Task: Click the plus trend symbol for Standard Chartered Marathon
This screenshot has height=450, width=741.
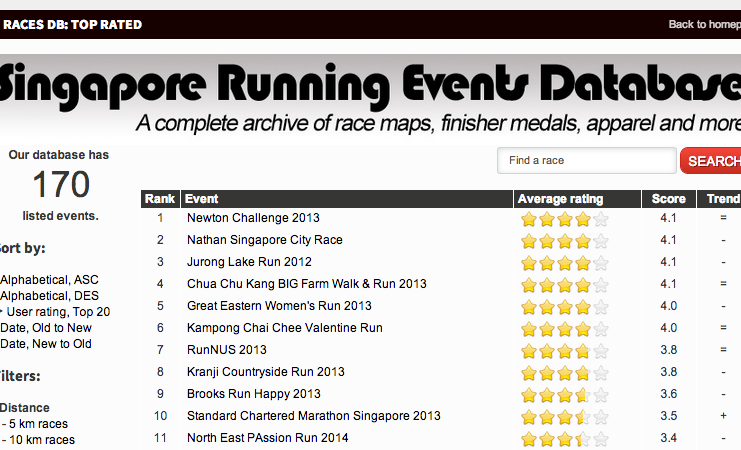Action: (x=723, y=416)
